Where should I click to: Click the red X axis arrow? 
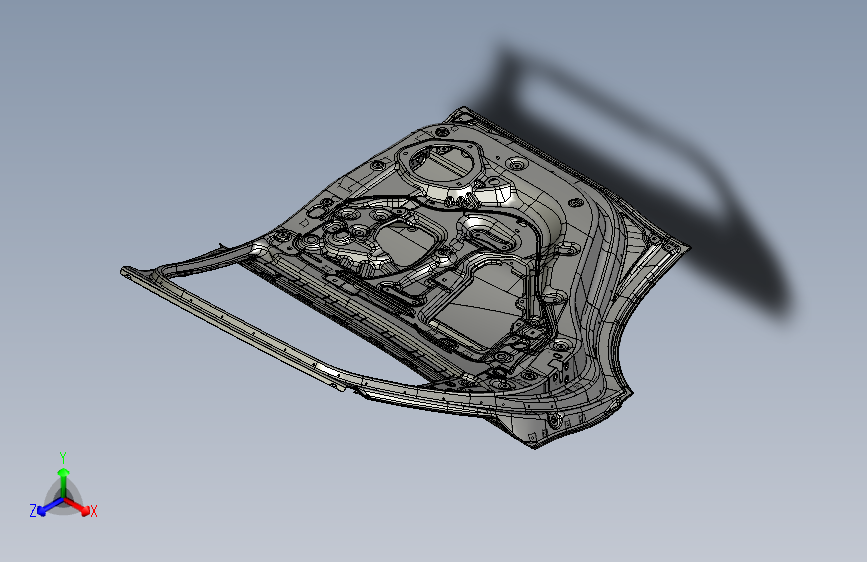coord(77,506)
